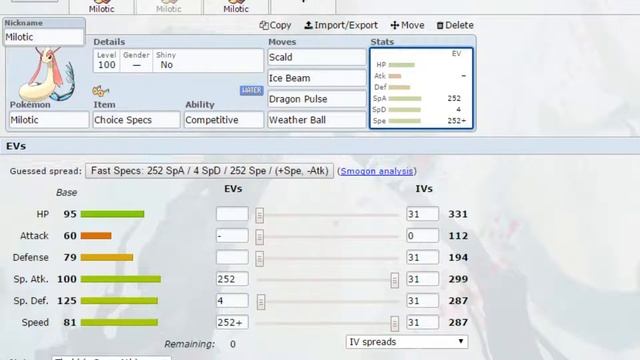640x360 pixels.
Task: Click the Speed IV field
Action: [x=422, y=322]
